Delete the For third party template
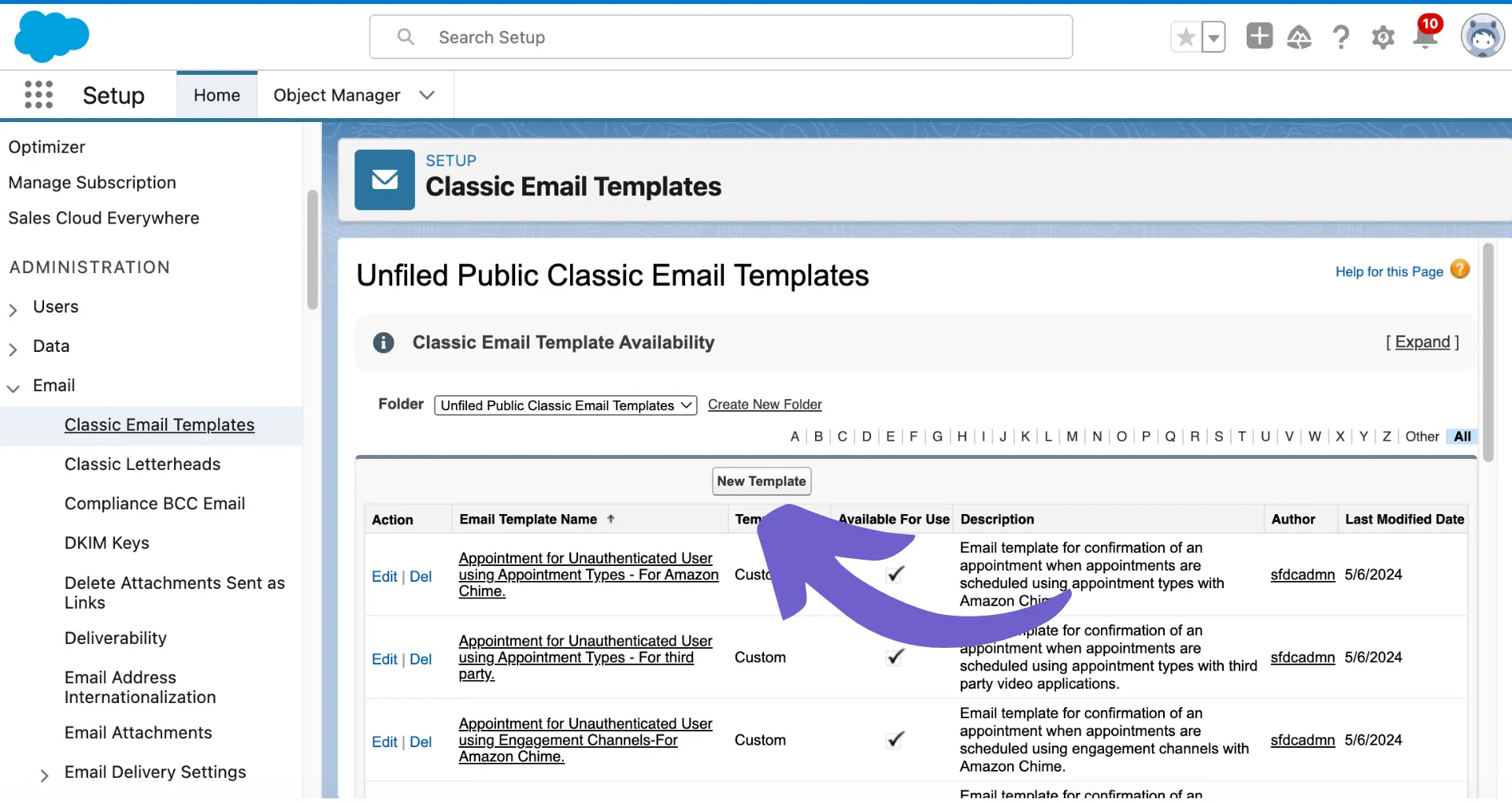 click(421, 660)
